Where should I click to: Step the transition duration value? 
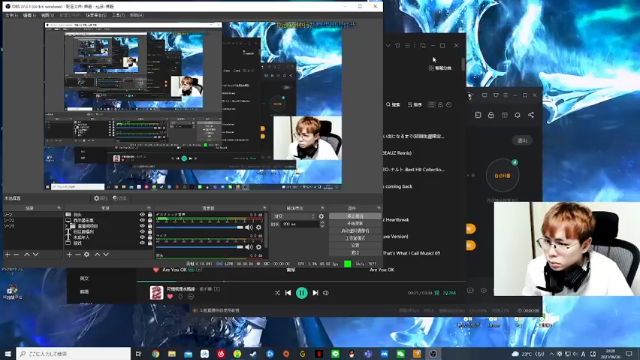(322, 224)
